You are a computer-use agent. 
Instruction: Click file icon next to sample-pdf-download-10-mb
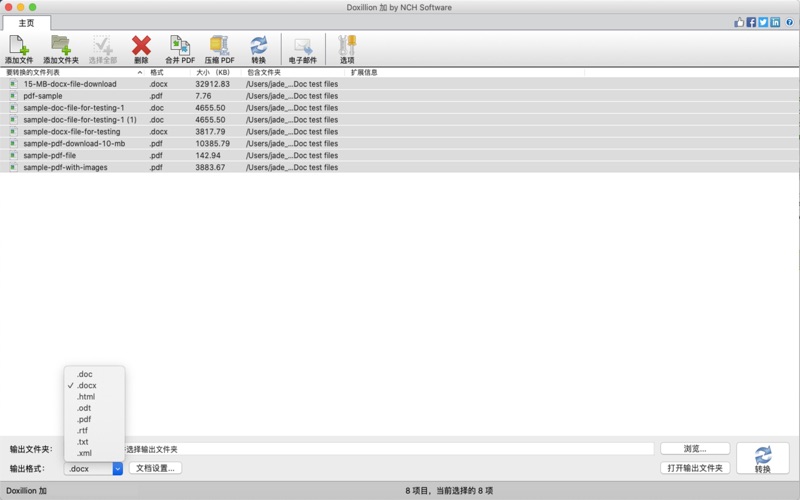(x=13, y=143)
